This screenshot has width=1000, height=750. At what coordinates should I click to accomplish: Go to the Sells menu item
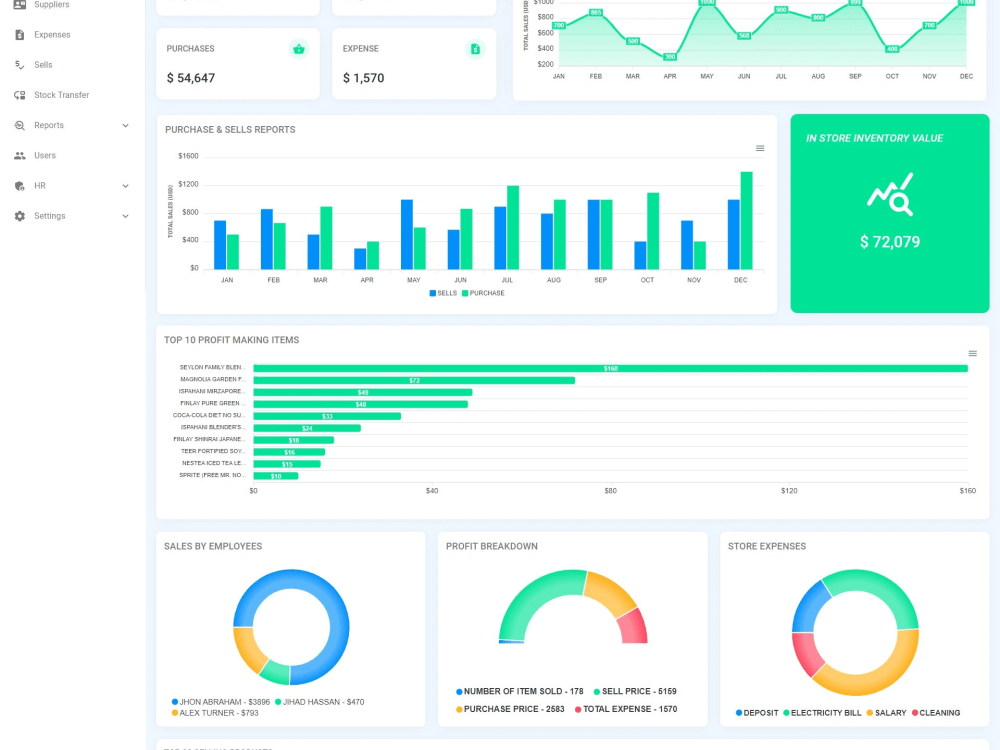[x=43, y=64]
